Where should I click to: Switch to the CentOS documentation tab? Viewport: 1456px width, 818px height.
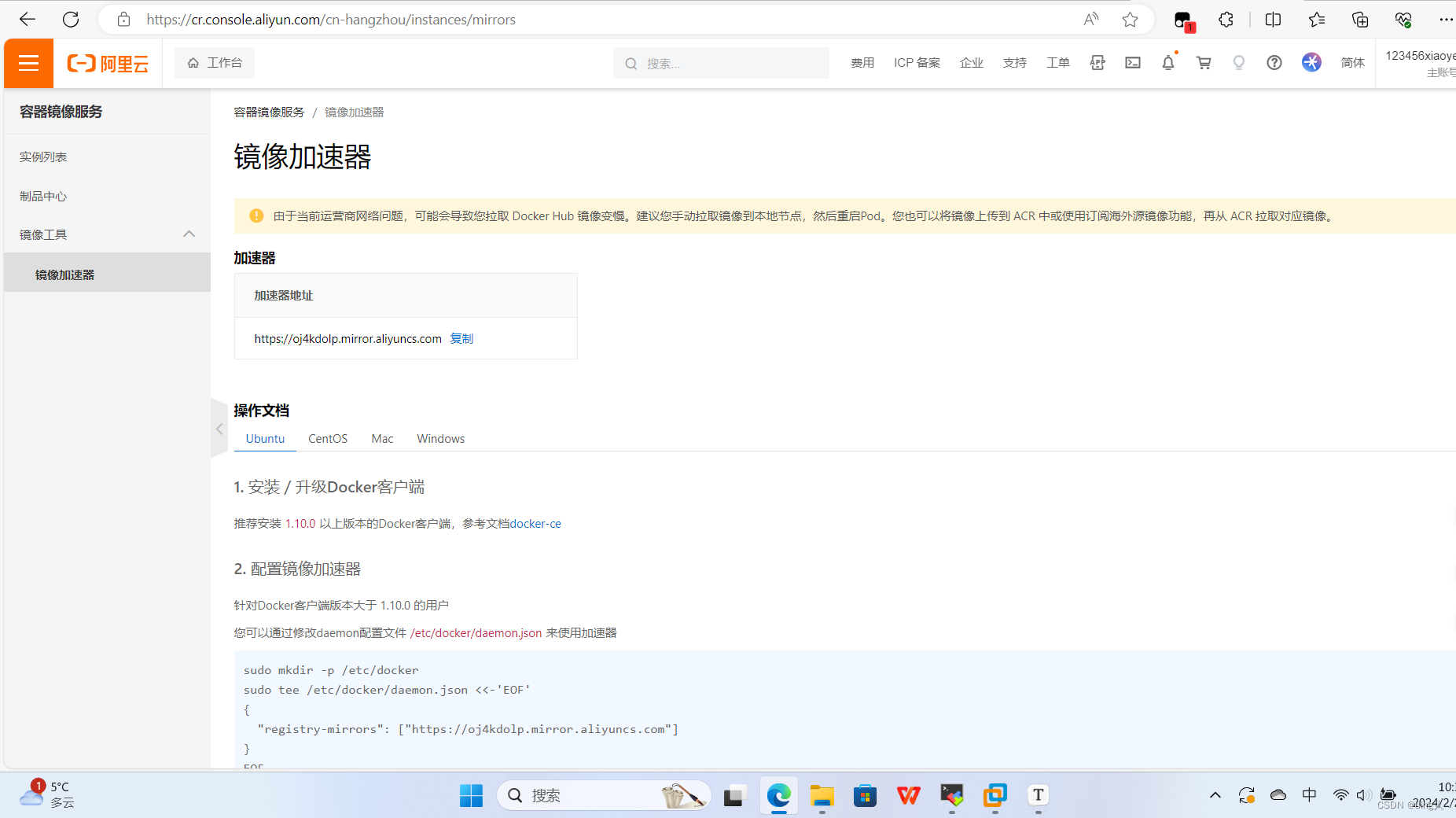pyautogui.click(x=328, y=439)
